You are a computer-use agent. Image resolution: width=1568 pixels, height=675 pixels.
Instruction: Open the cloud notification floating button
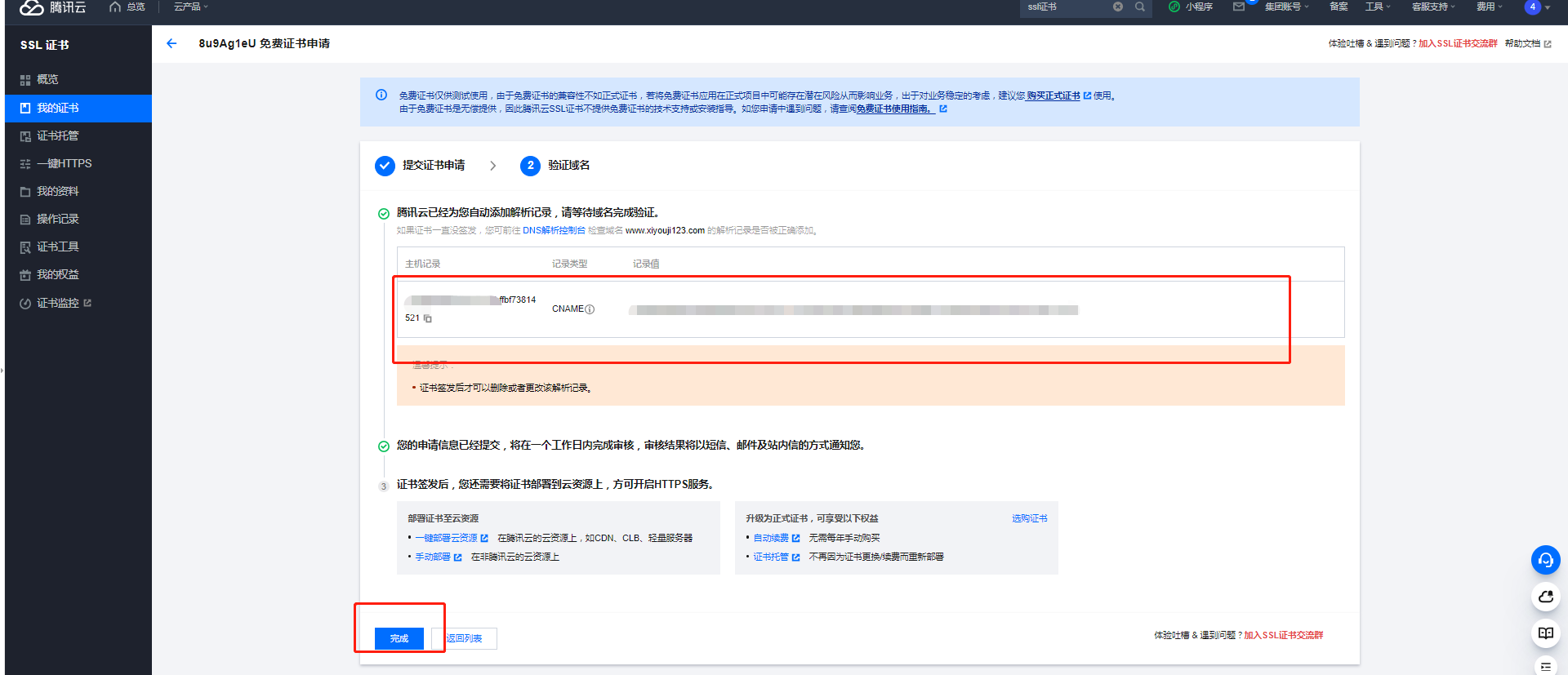[x=1545, y=597]
